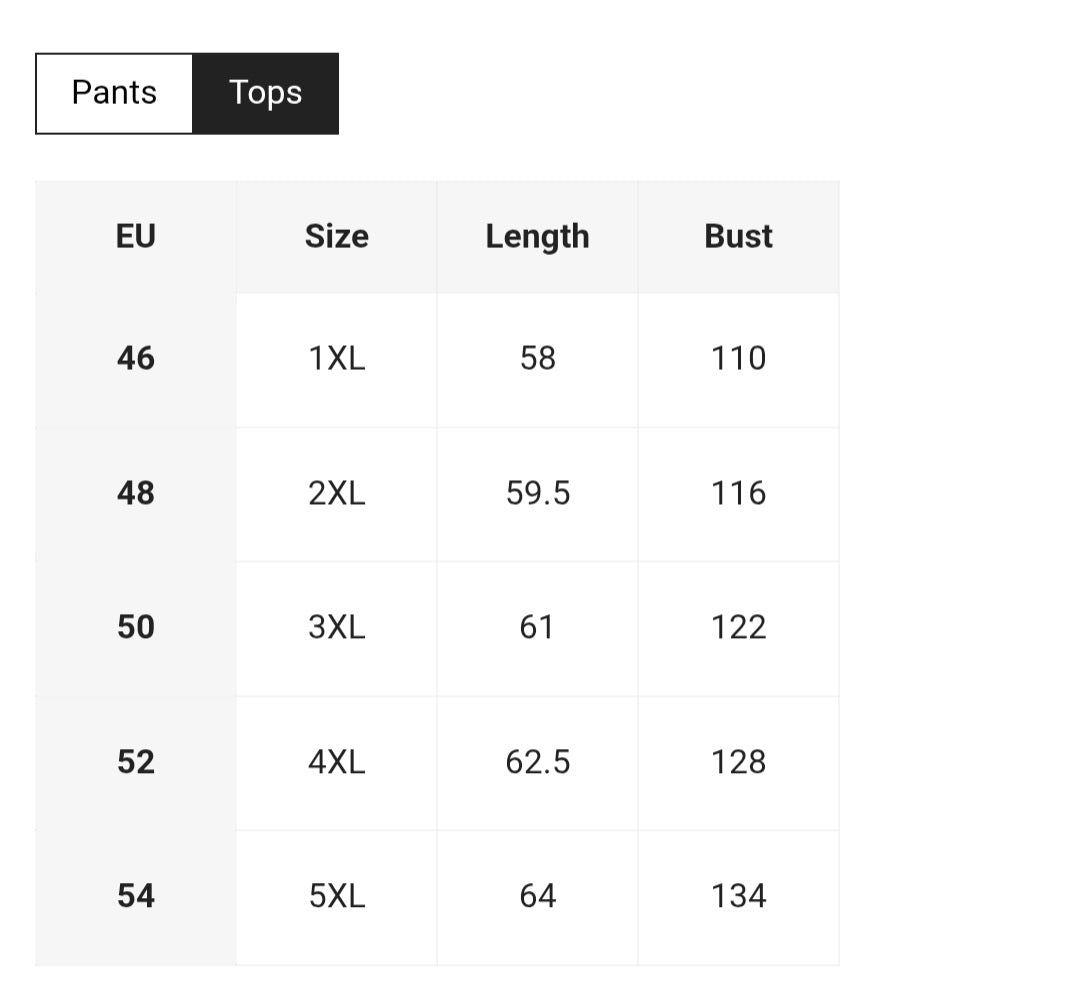The width and height of the screenshot is (1080, 994).
Task: Click the 110 bust value
Action: point(738,358)
